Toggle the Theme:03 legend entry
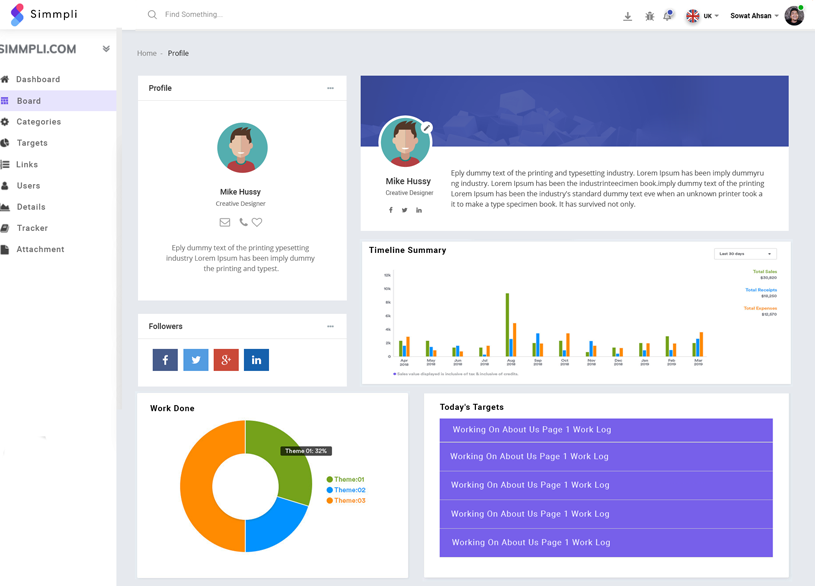The width and height of the screenshot is (815, 586). tap(346, 501)
